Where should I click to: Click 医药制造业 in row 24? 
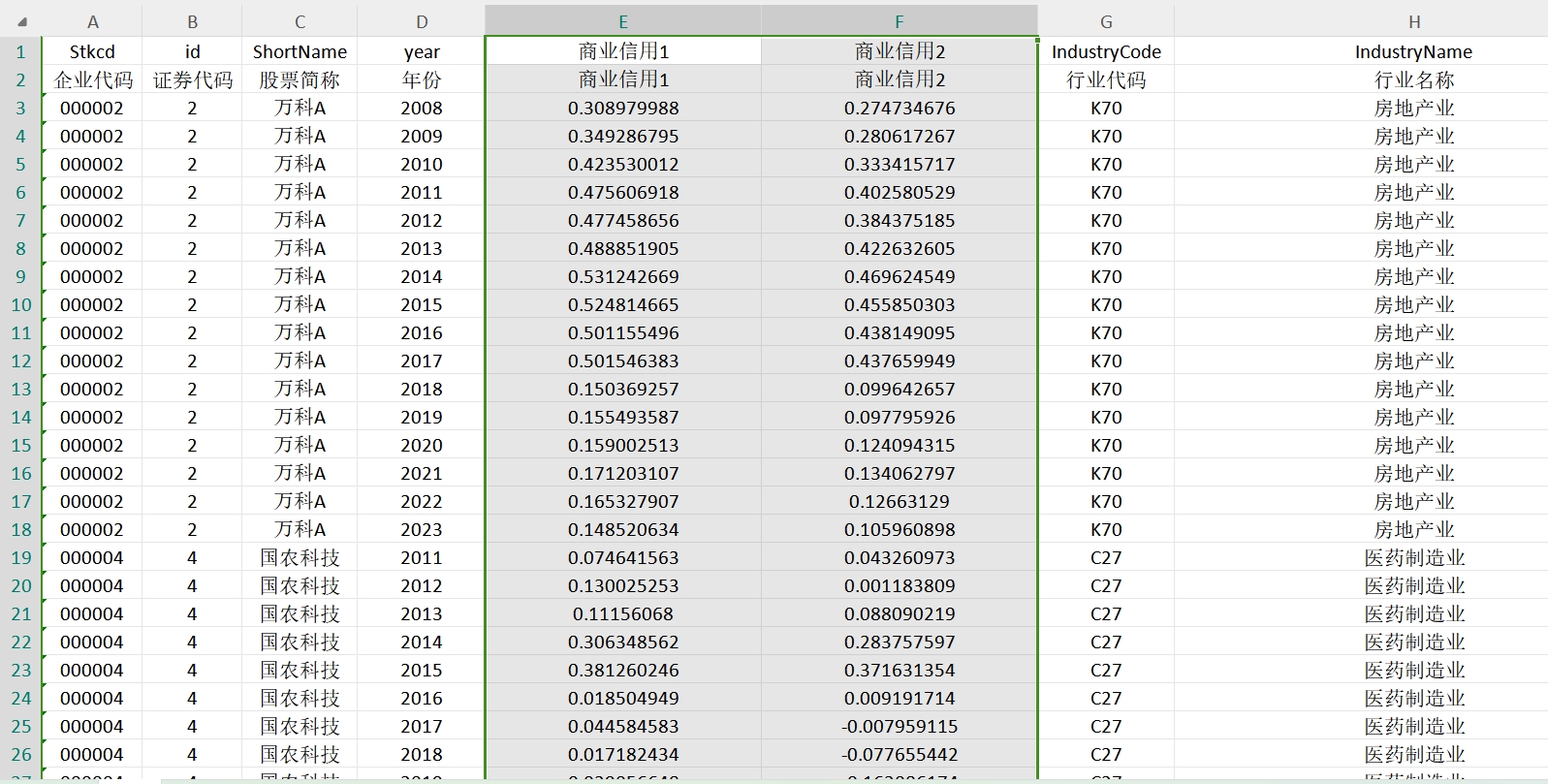point(1414,698)
